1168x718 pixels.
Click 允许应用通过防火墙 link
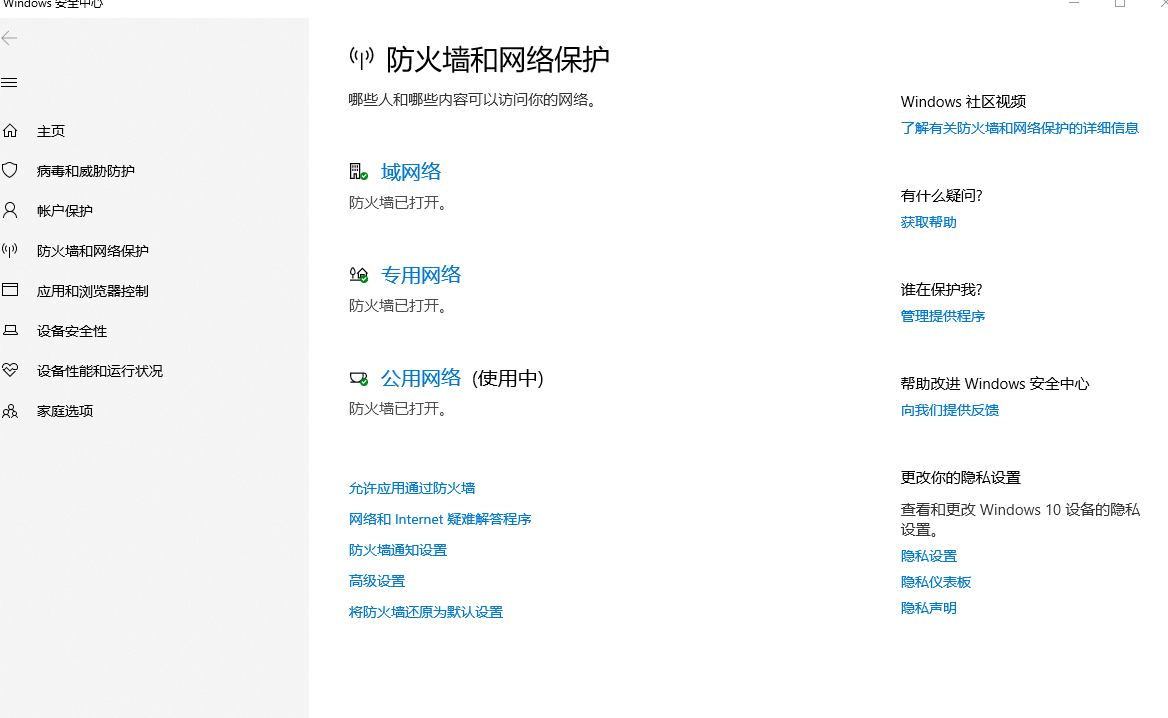point(412,488)
